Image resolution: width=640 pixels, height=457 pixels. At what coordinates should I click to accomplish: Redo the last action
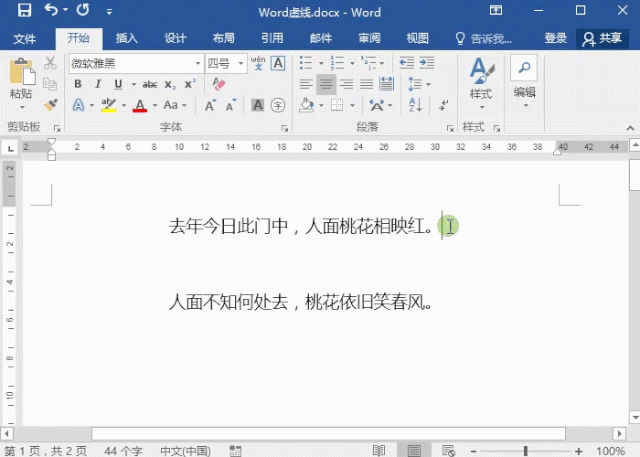pyautogui.click(x=83, y=9)
